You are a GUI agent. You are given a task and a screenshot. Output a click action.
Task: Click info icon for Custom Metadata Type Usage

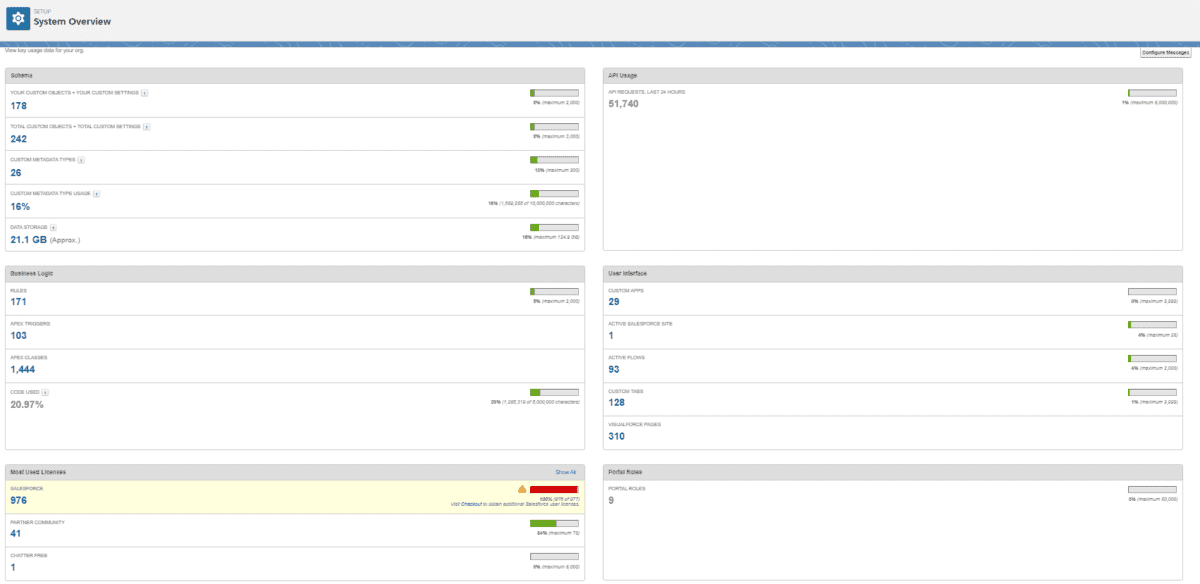click(x=96, y=194)
